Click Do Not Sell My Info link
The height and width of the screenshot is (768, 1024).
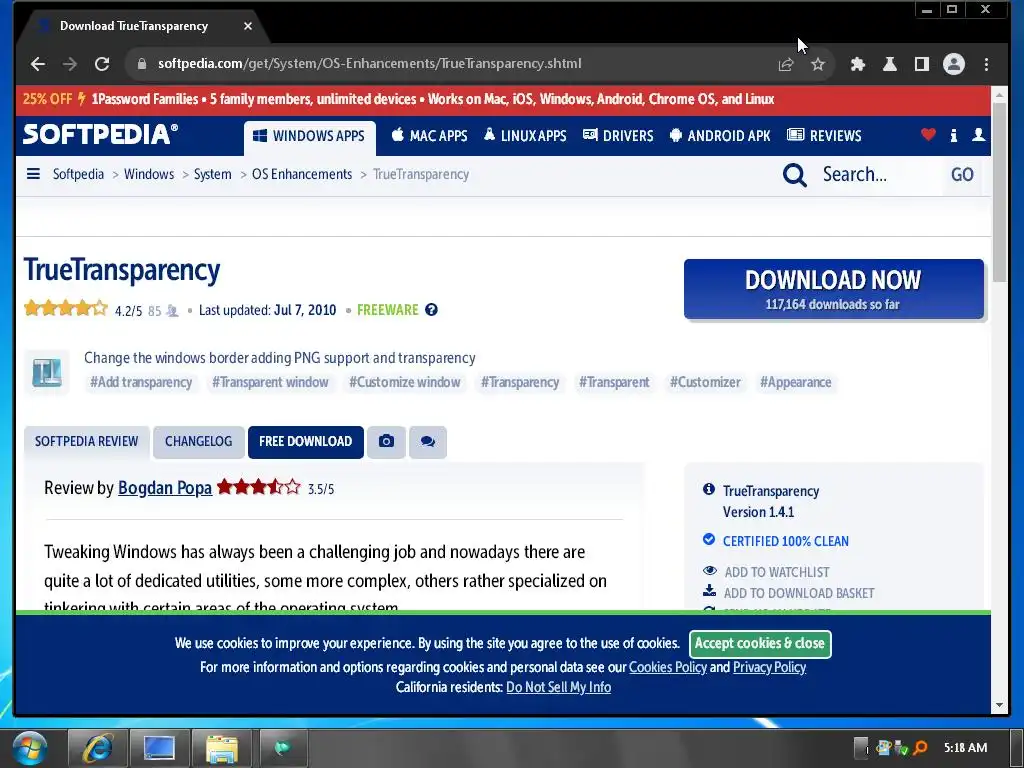click(x=558, y=688)
